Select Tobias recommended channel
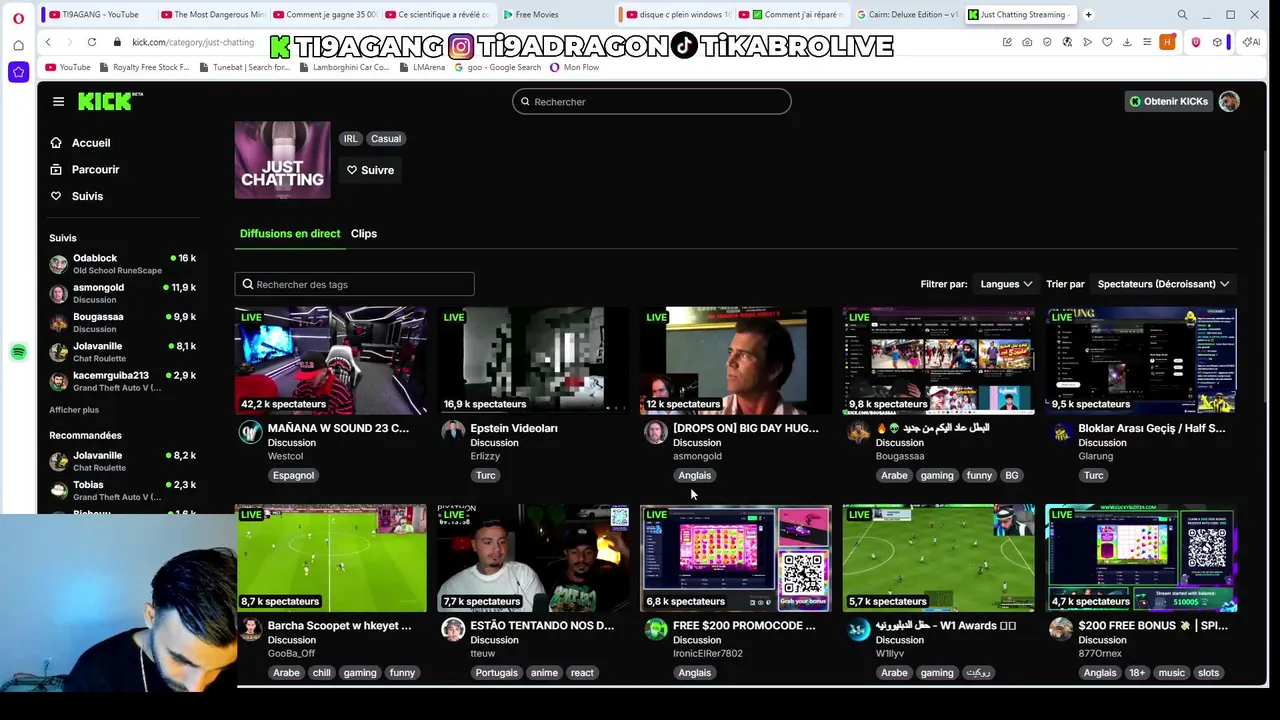This screenshot has width=1280, height=720. 123,490
